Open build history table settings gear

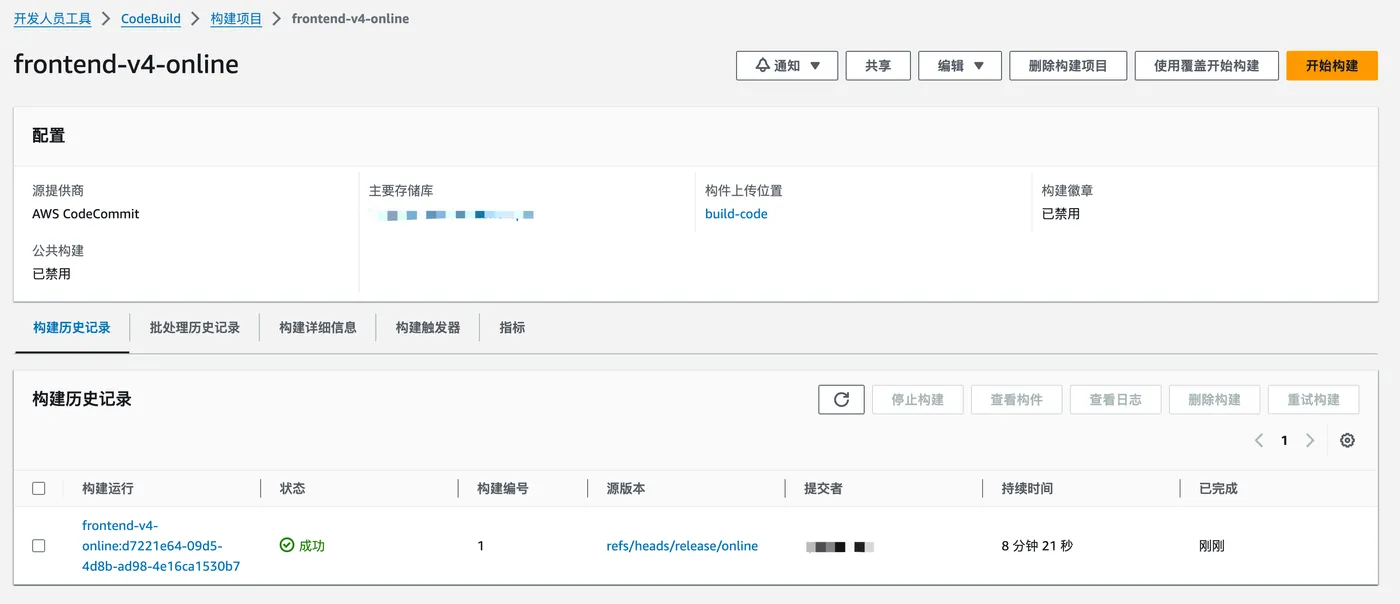point(1347,440)
